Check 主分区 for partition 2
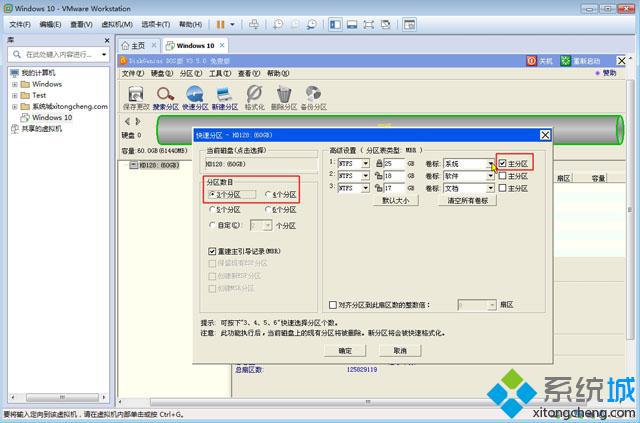The image size is (640, 423). 502,176
